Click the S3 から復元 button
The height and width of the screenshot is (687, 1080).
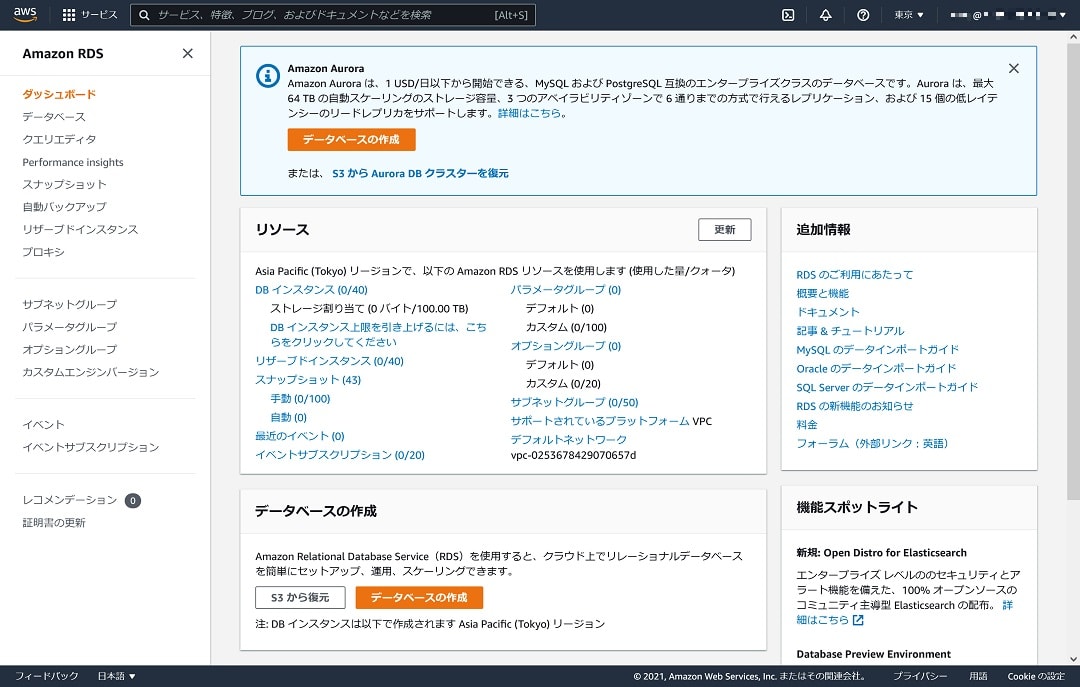(300, 597)
